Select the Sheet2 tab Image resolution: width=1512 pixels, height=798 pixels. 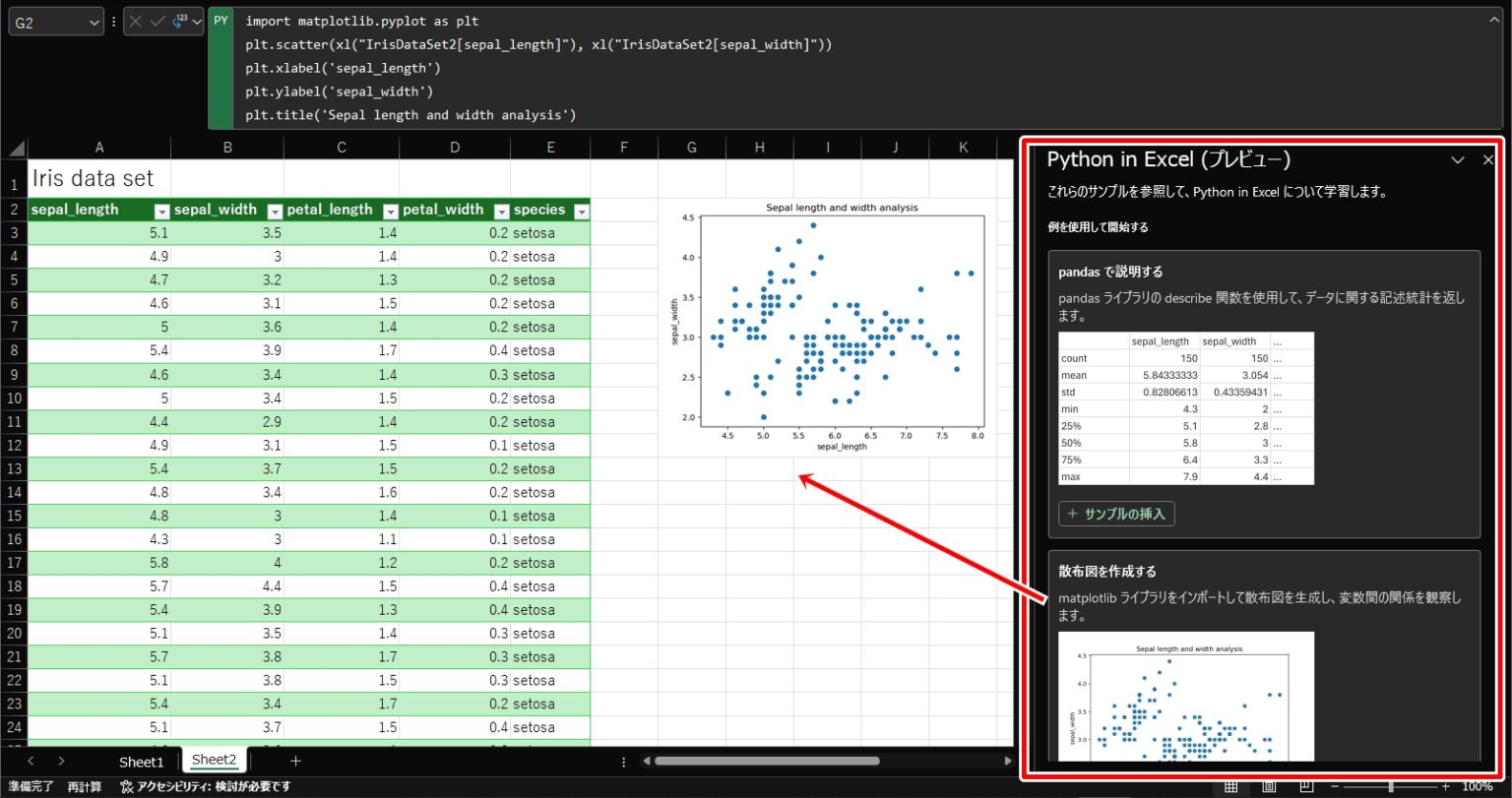pyautogui.click(x=214, y=759)
